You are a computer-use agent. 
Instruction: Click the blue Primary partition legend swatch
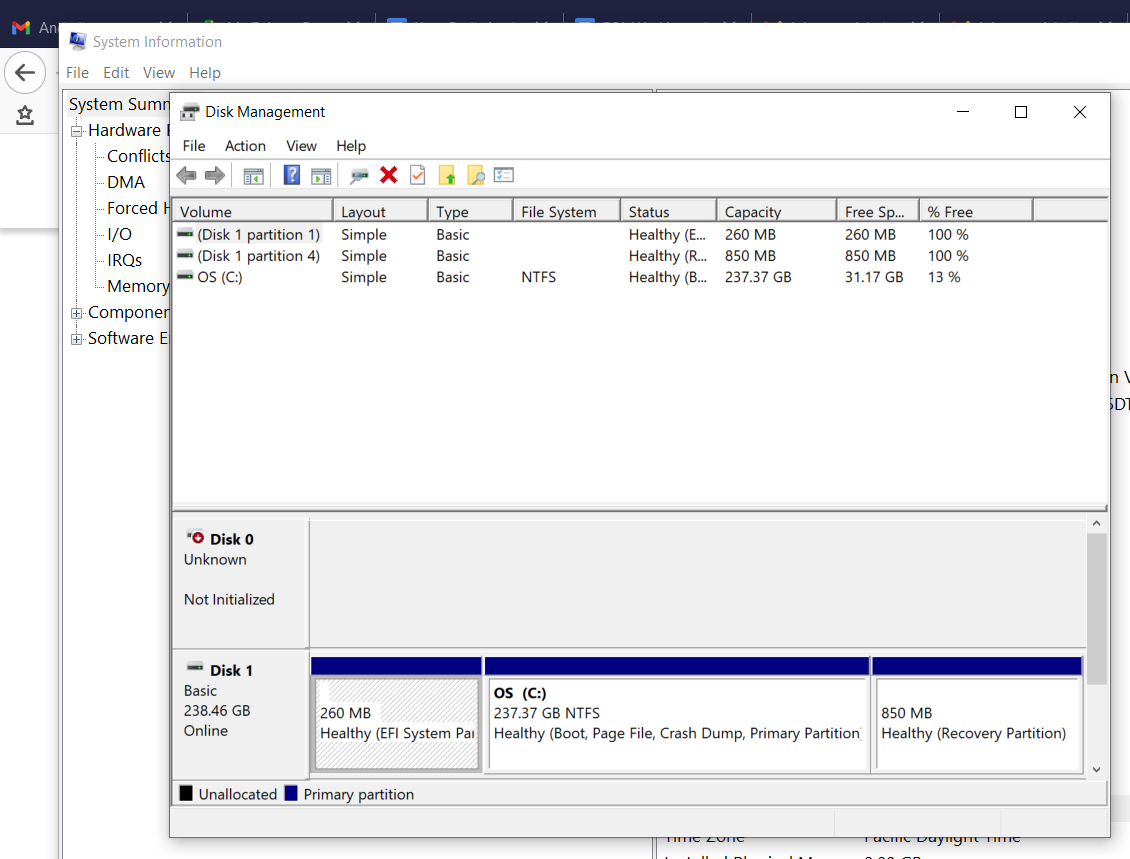(291, 793)
